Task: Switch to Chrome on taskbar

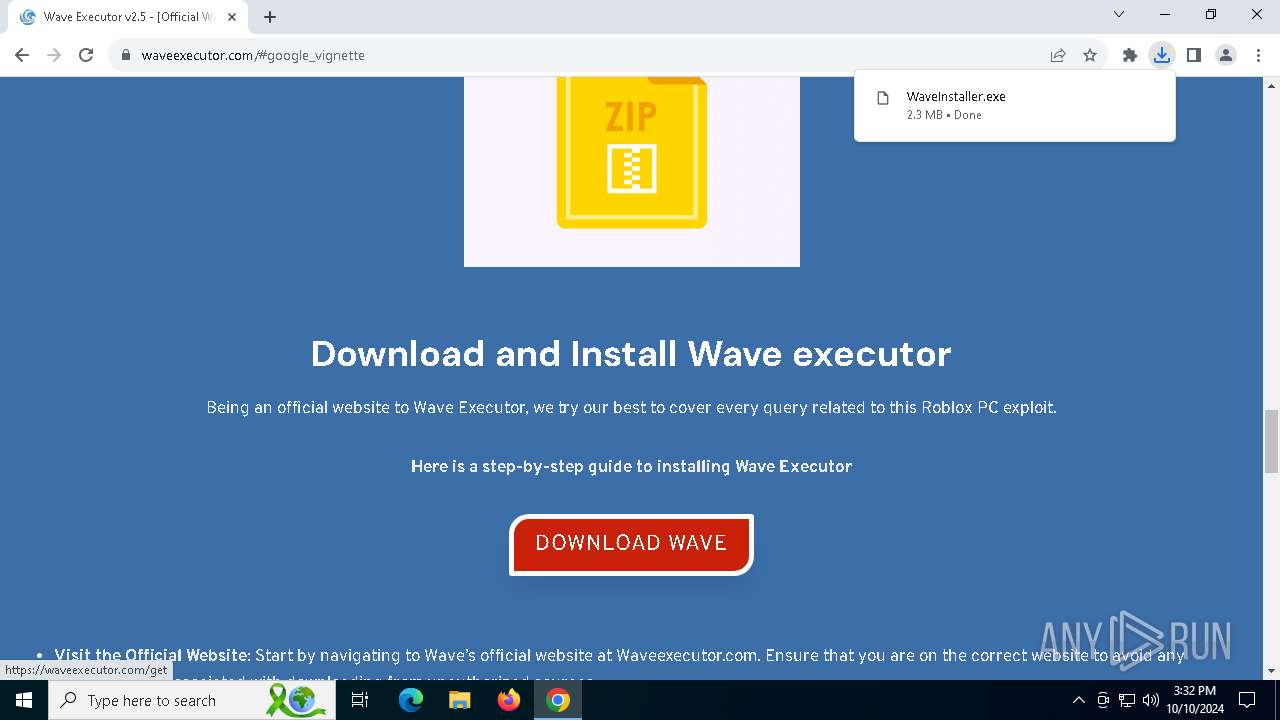Action: 558,700
